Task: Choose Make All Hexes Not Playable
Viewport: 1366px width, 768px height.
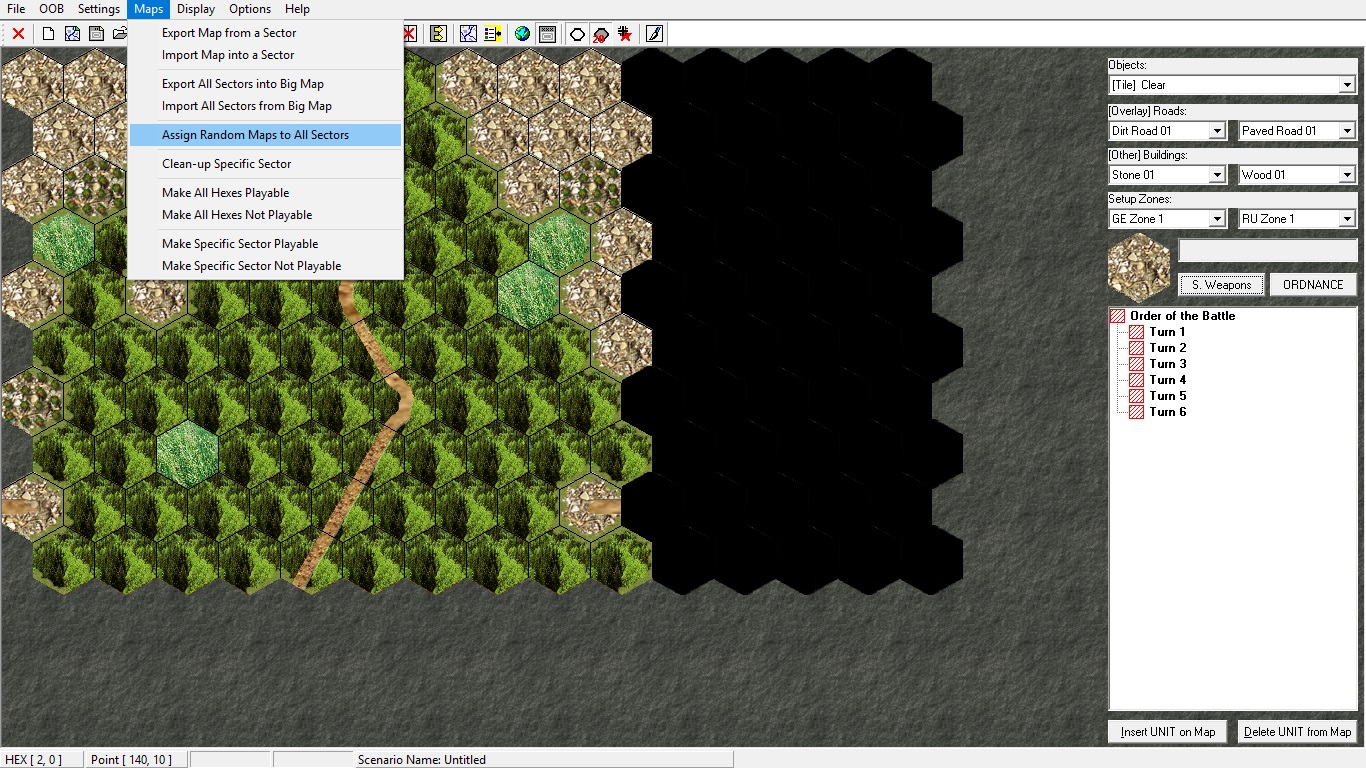Action: pos(266,215)
